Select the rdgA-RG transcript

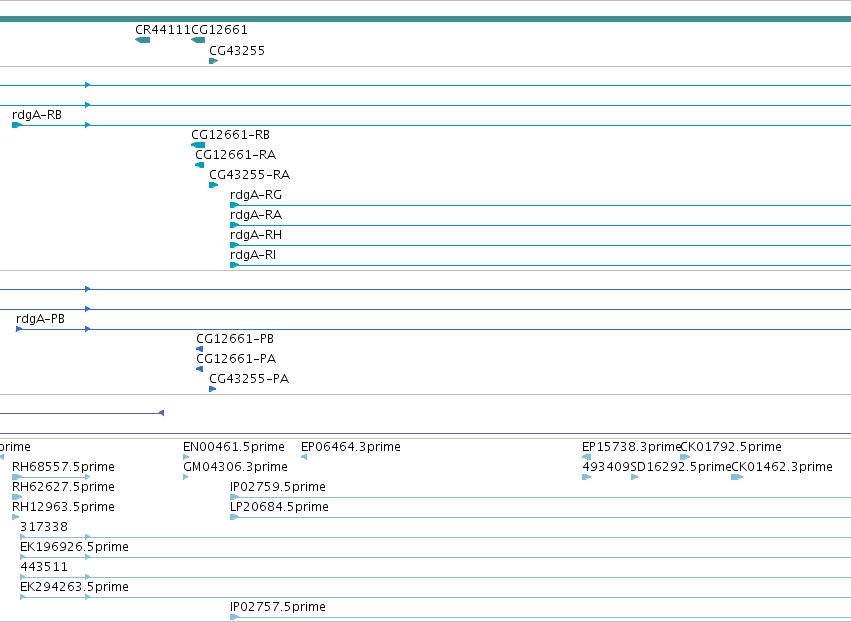click(x=256, y=195)
